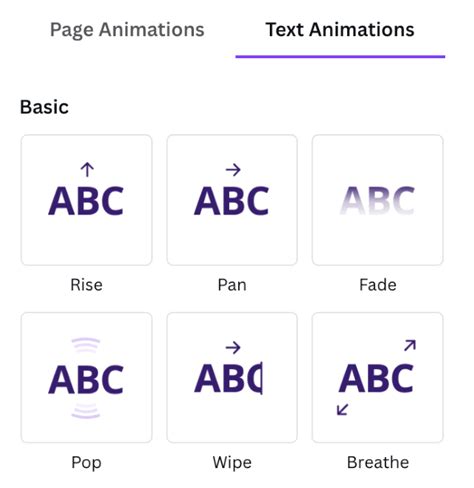The height and width of the screenshot is (488, 474).
Task: Choose the Breathe animation tile
Action: 378,377
